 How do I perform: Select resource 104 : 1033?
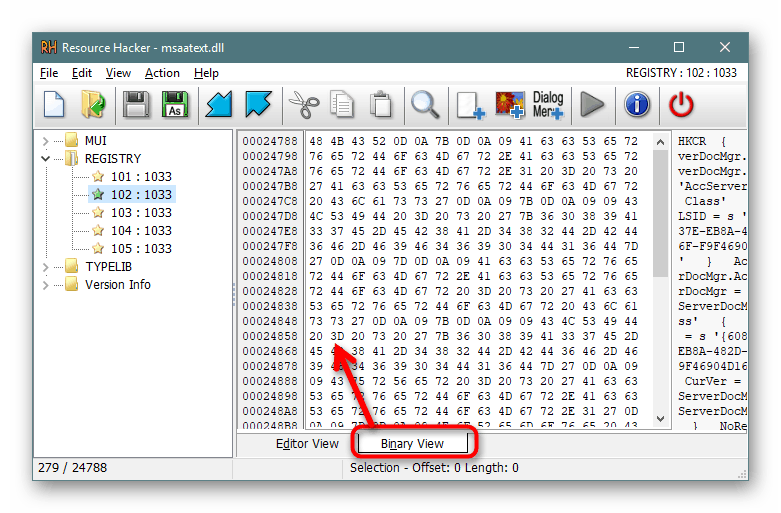[x=141, y=231]
